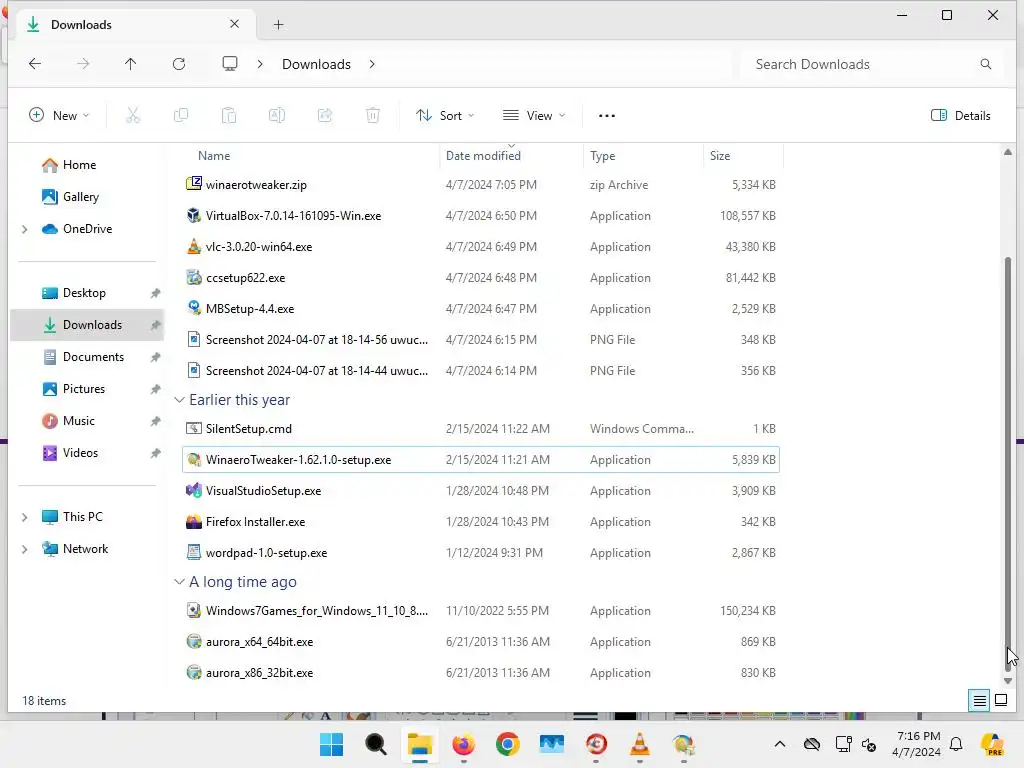This screenshot has width=1024, height=768.
Task: Open notifications bell in taskbar
Action: tap(956, 744)
